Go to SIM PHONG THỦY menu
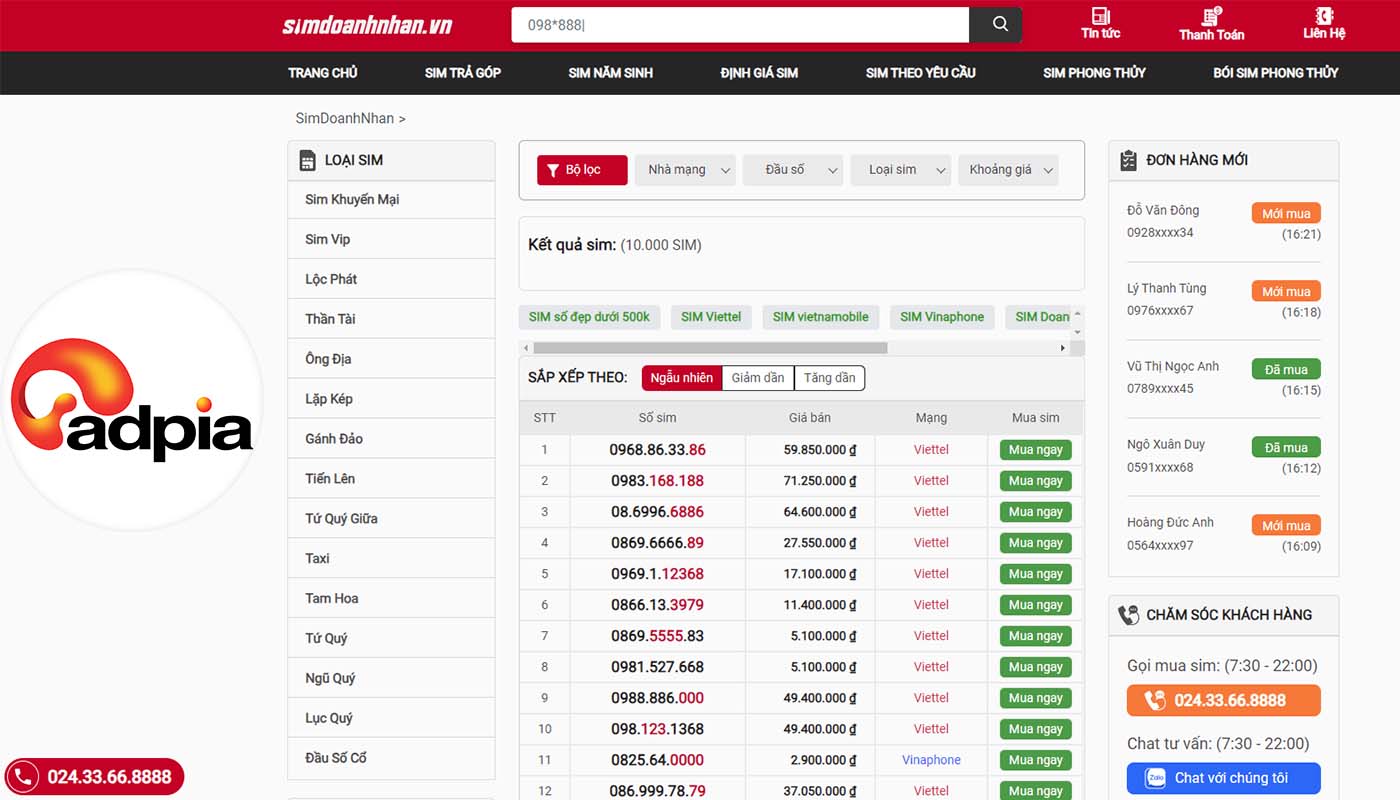The image size is (1400, 800). (x=1094, y=73)
